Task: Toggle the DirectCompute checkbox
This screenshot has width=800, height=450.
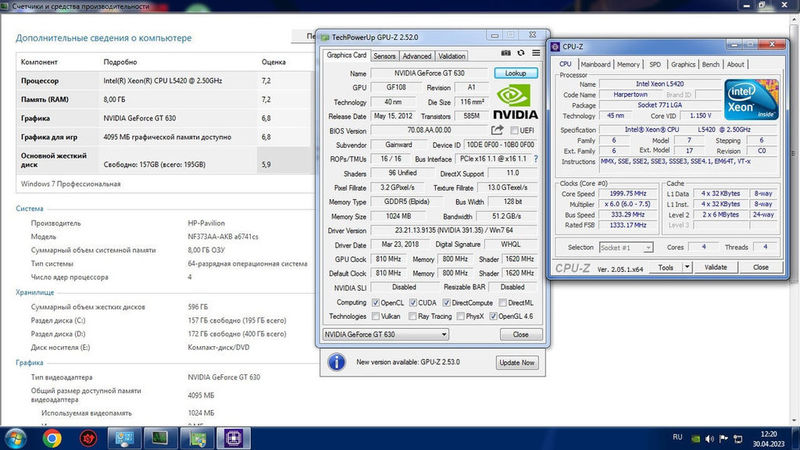Action: 446,303
